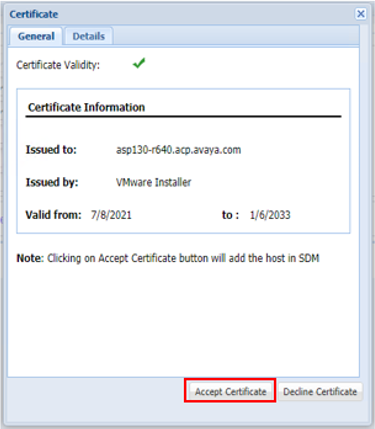Viewport: 375px width, 429px height.
Task: Click the Certificate Validity label
Action: click(58, 65)
